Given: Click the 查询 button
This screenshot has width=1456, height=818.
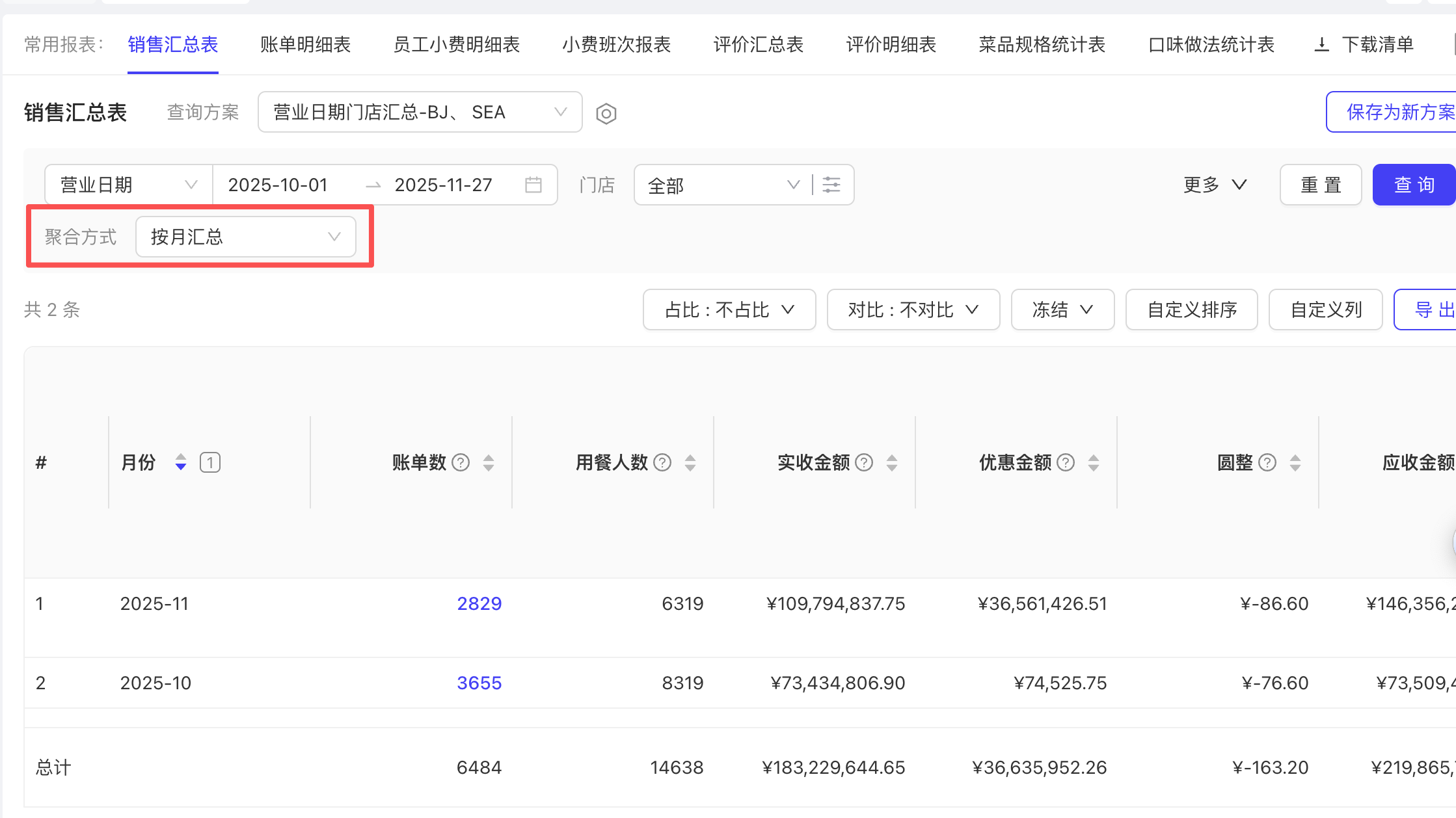Looking at the screenshot, I should click(x=1413, y=185).
